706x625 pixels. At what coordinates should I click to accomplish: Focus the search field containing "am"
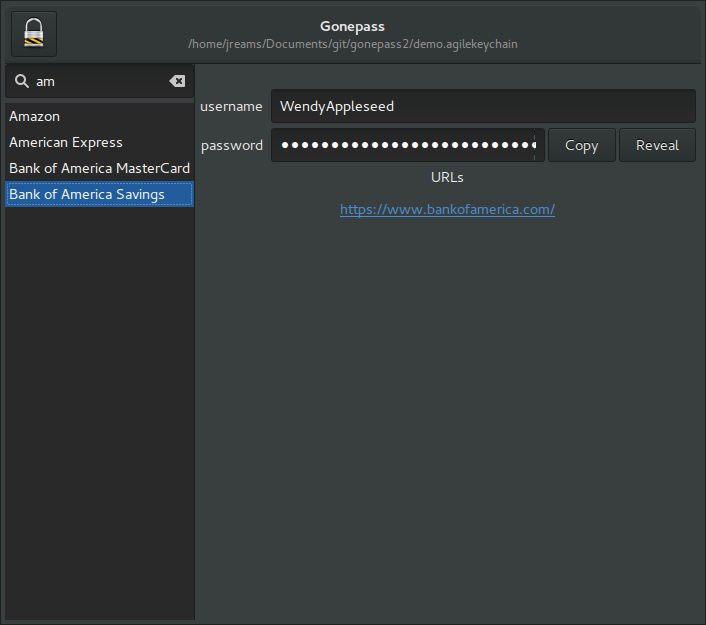(x=100, y=82)
